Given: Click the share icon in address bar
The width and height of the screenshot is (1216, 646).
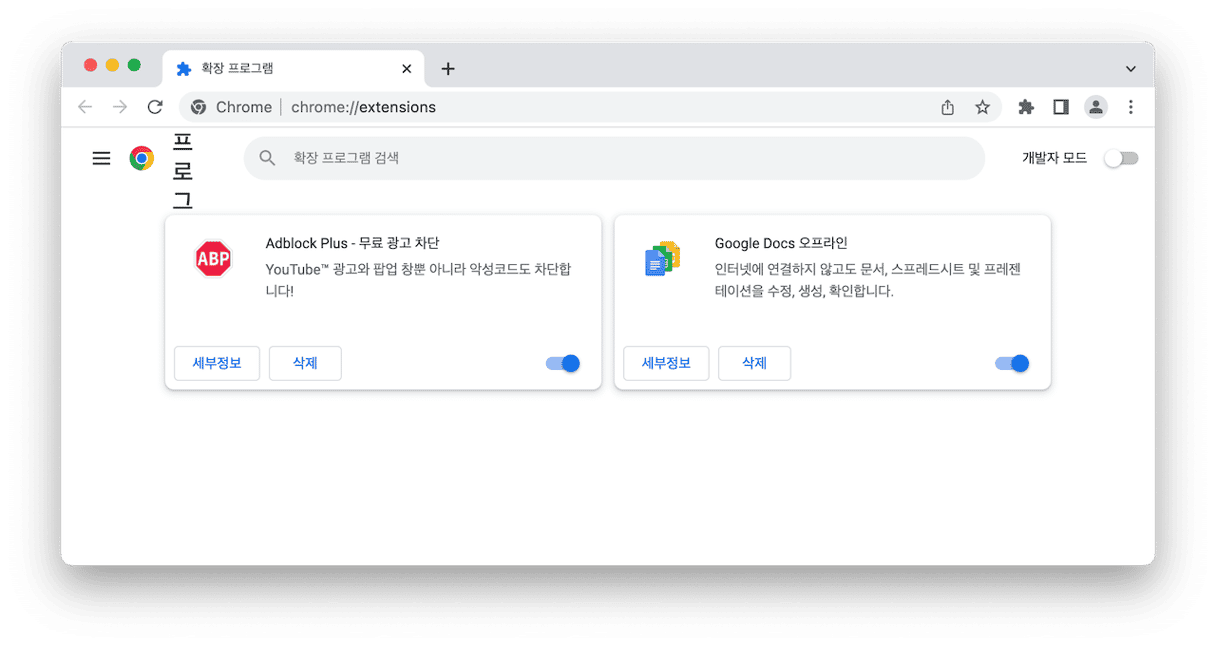Looking at the screenshot, I should click(948, 107).
